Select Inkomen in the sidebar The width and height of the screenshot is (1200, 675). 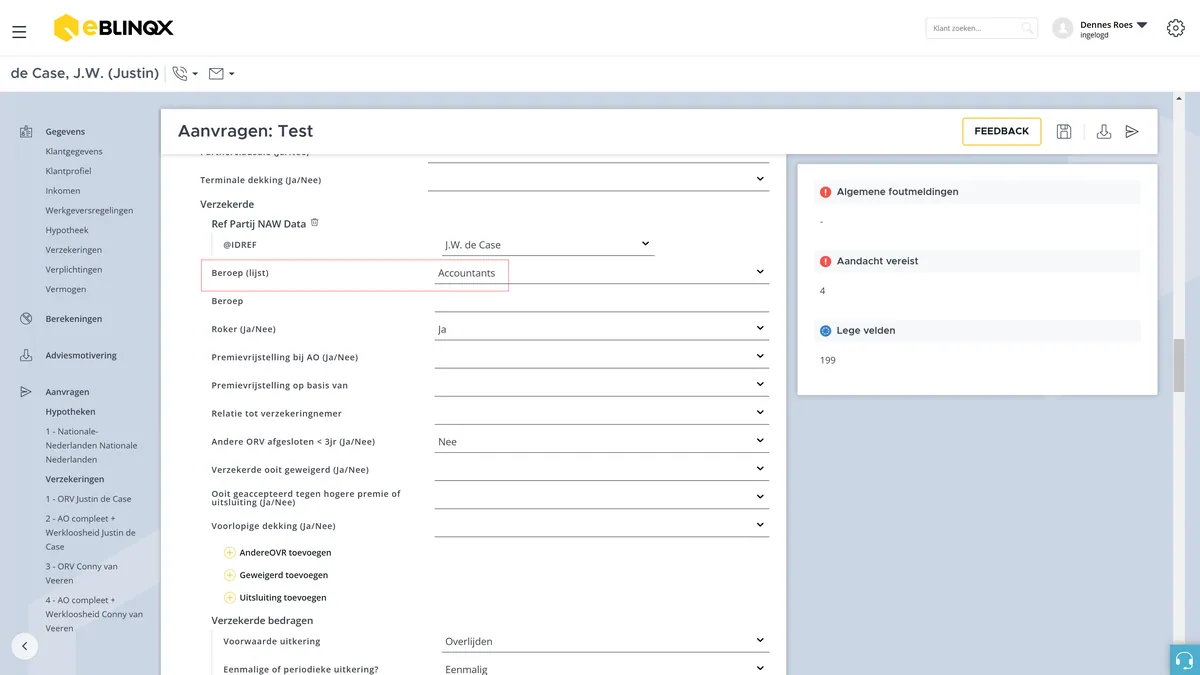(x=63, y=191)
